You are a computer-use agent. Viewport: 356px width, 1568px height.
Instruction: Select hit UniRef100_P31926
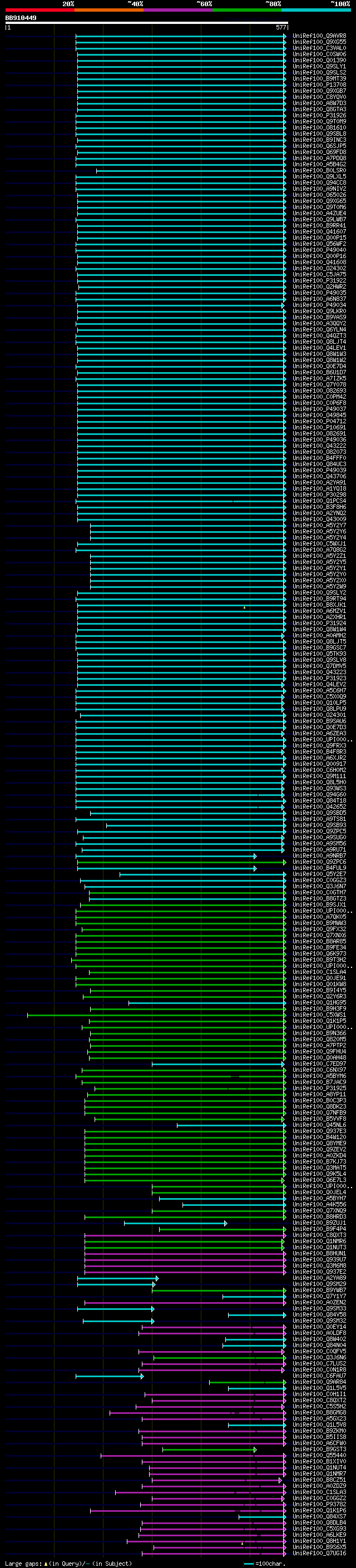(319, 115)
